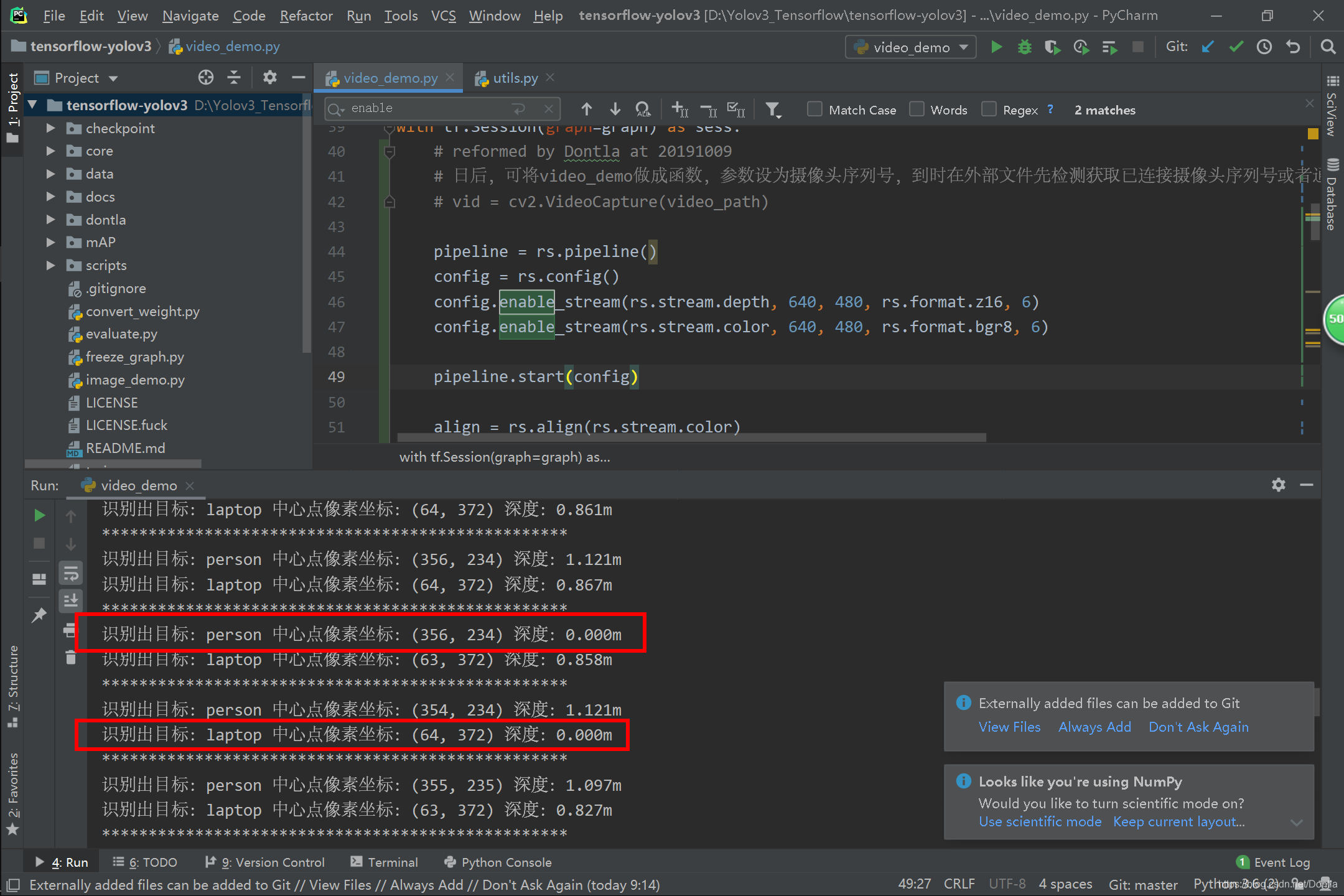Click the Git update project arrow
The image size is (1344, 896).
point(1208,47)
